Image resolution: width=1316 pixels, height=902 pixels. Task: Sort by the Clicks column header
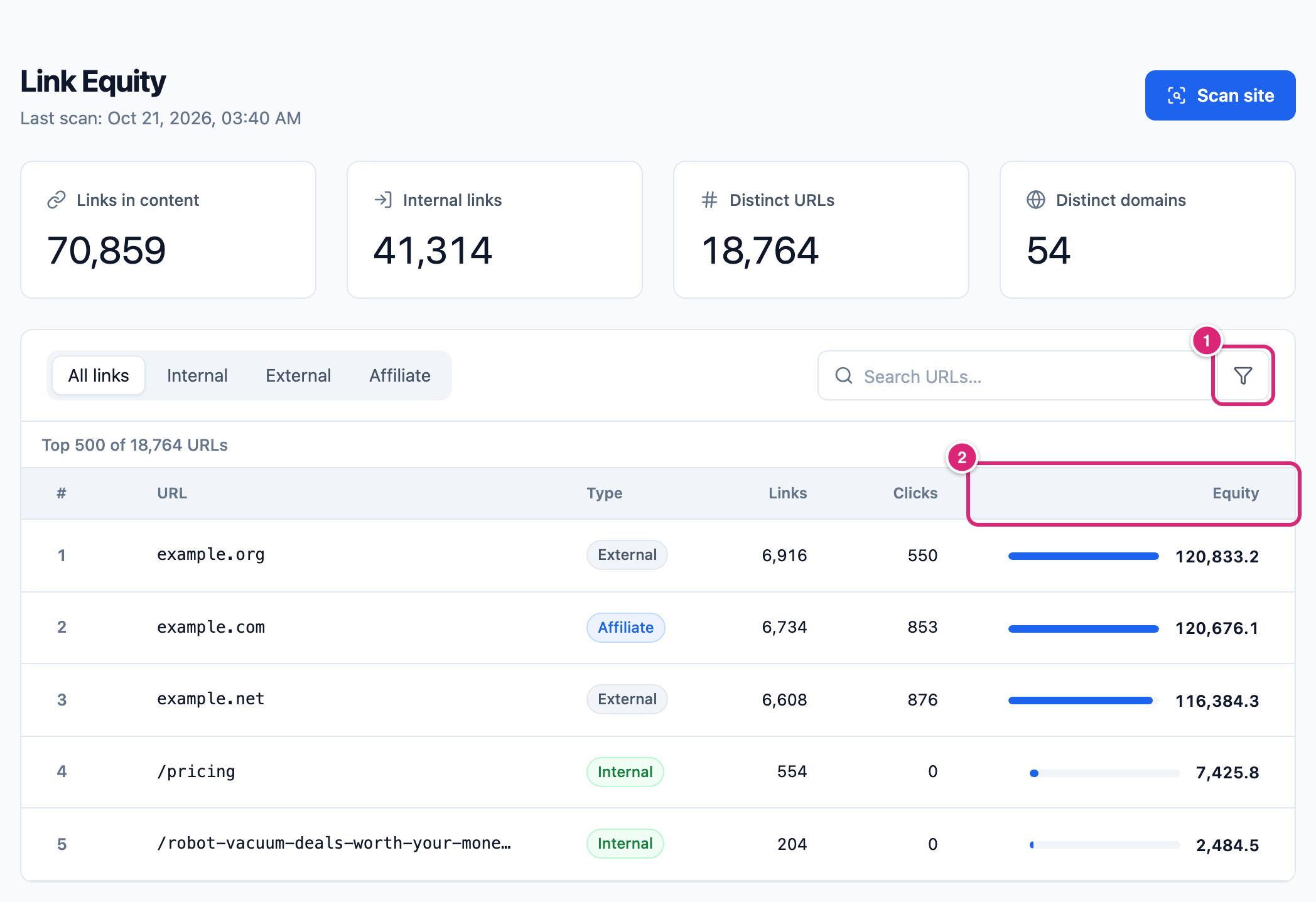[x=915, y=493]
